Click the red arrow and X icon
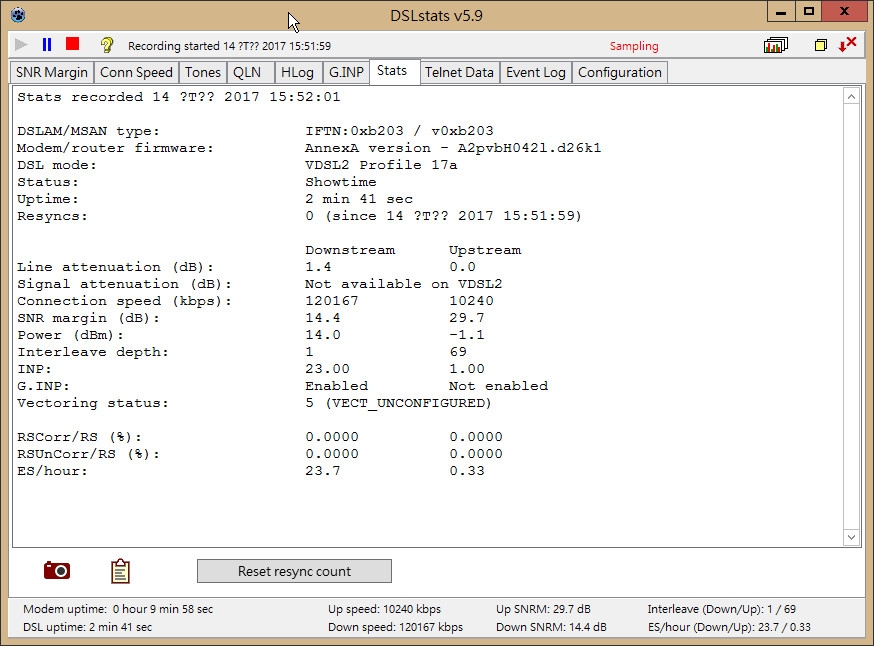 (x=847, y=45)
